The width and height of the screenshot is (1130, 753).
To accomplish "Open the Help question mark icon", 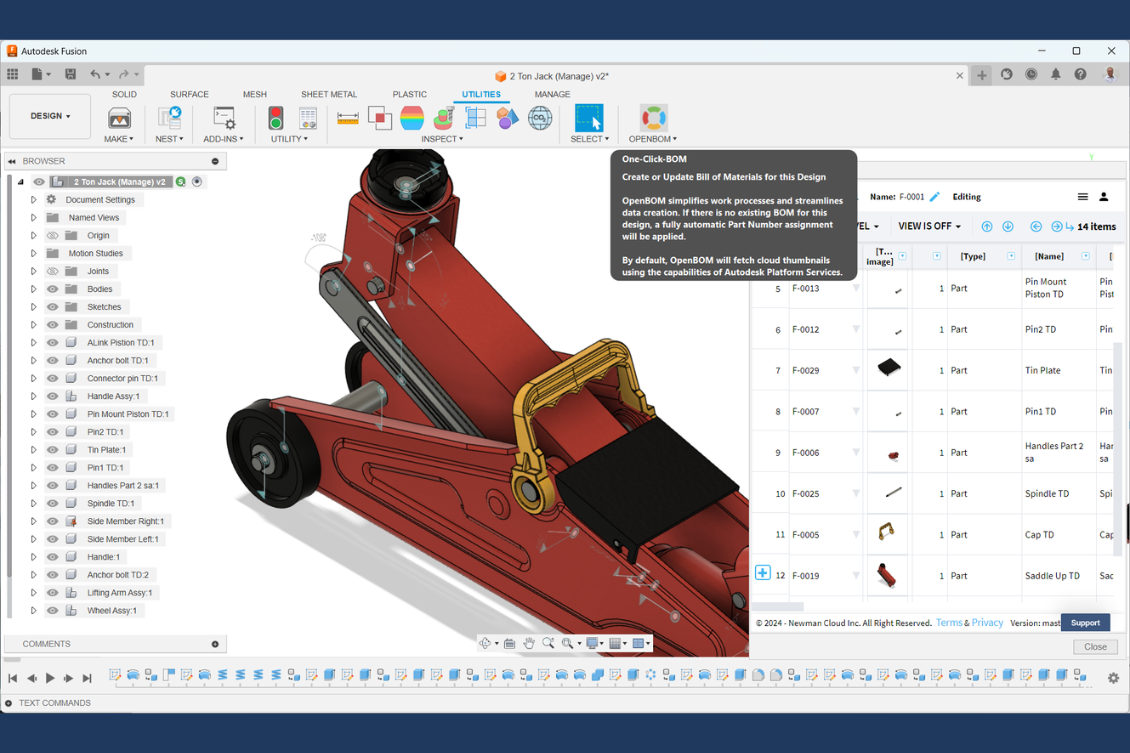I will pyautogui.click(x=1080, y=74).
